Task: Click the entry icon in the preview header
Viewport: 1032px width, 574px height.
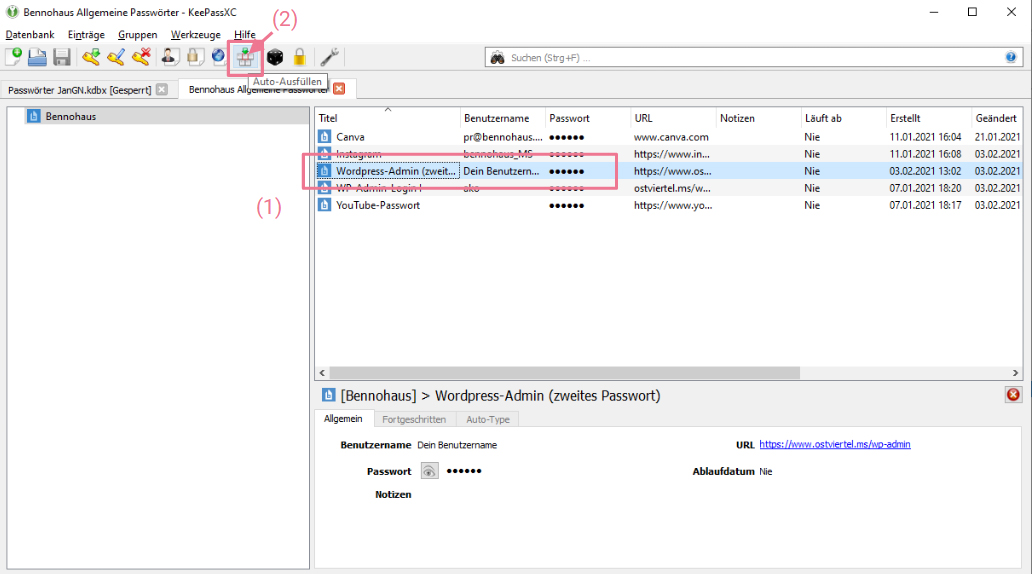Action: (x=328, y=395)
